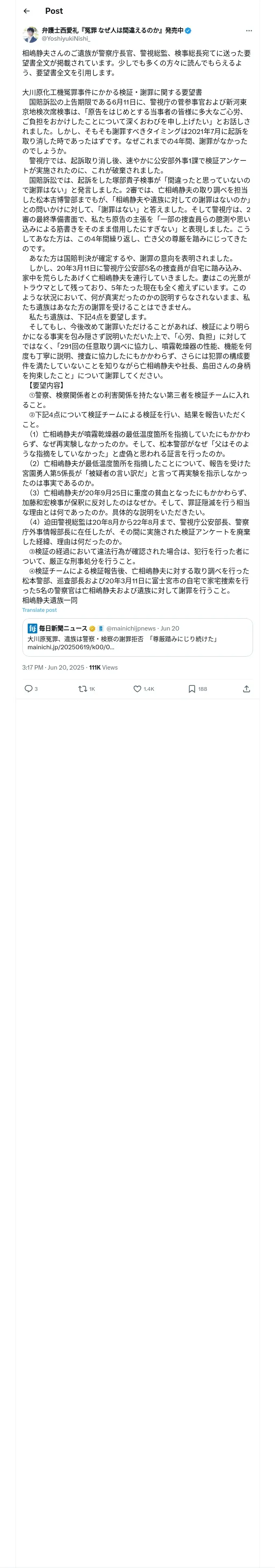This screenshot has width=275, height=1568.
Task: Click the Post header title
Action: click(x=54, y=11)
